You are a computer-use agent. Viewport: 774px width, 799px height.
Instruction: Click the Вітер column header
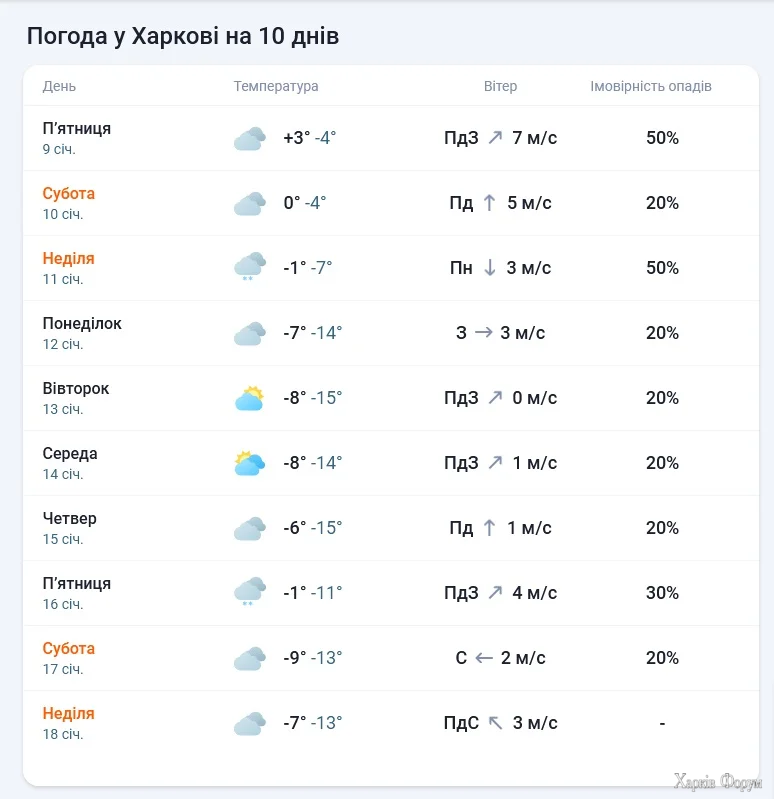(x=500, y=86)
